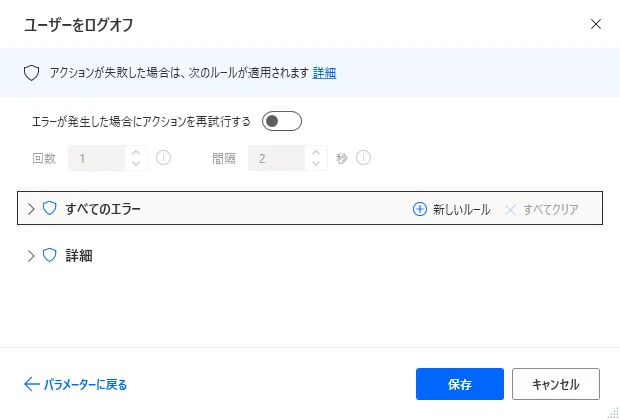Click the 保存 button
The width and height of the screenshot is (620, 420).
(460, 384)
